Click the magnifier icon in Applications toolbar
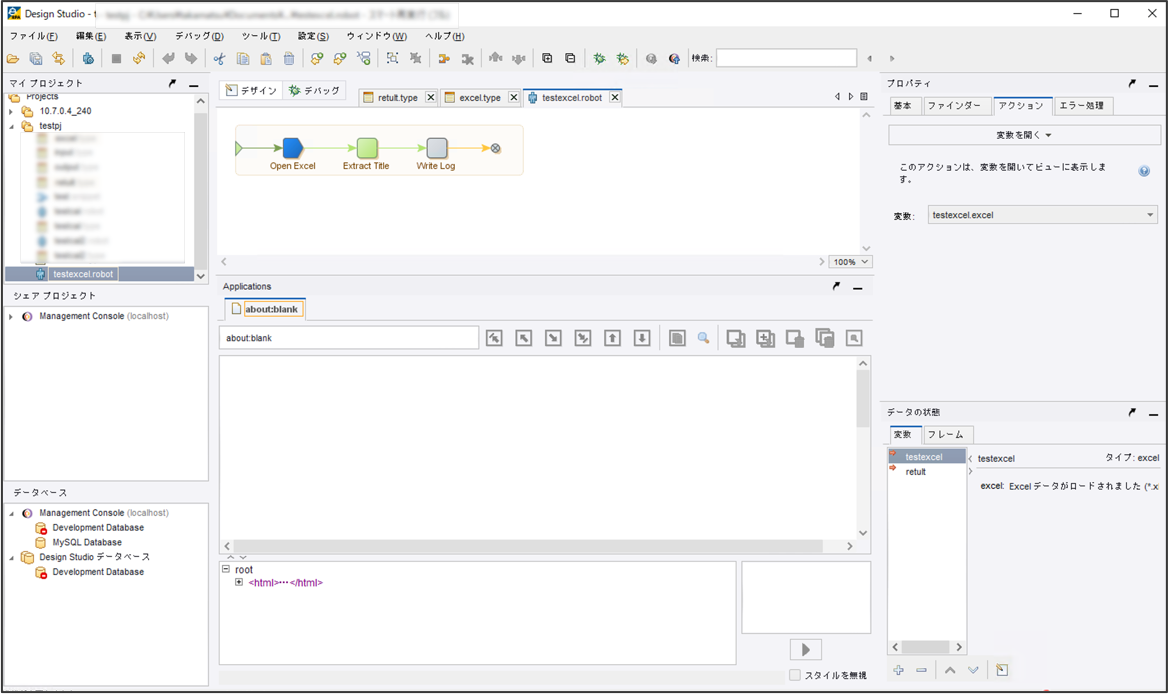1170x695 pixels. click(703, 339)
